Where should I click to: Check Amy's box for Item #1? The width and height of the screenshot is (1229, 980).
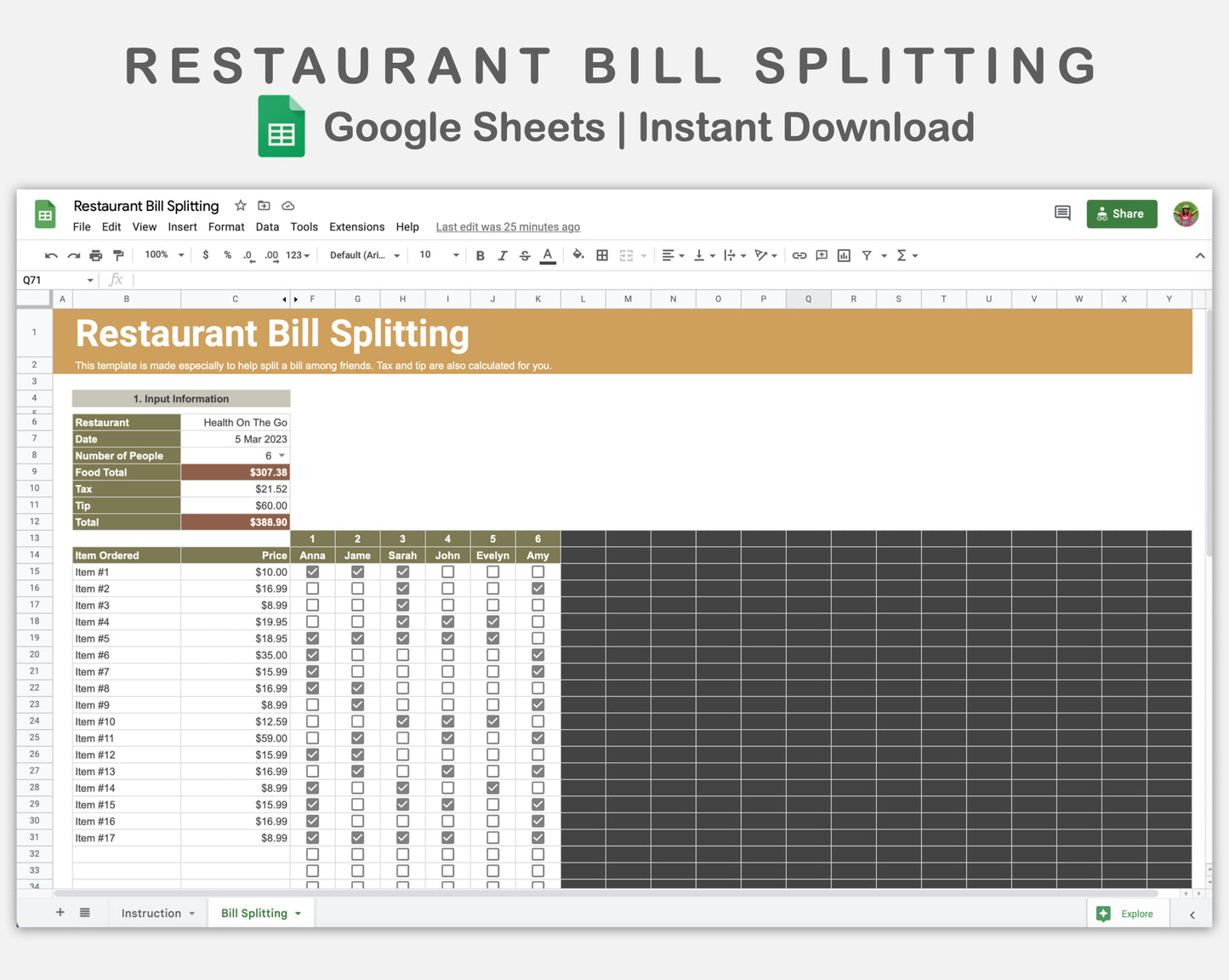538,572
